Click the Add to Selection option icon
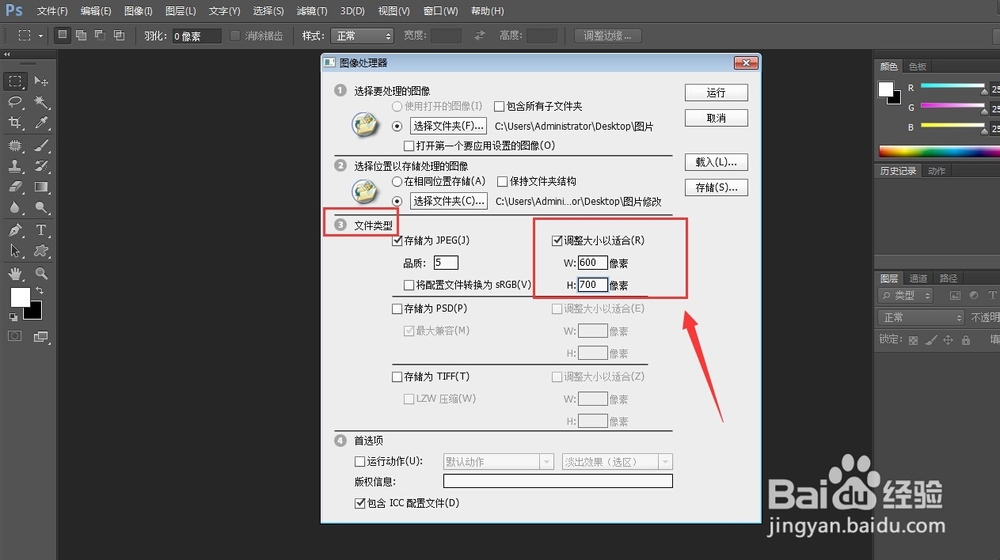 (81, 35)
